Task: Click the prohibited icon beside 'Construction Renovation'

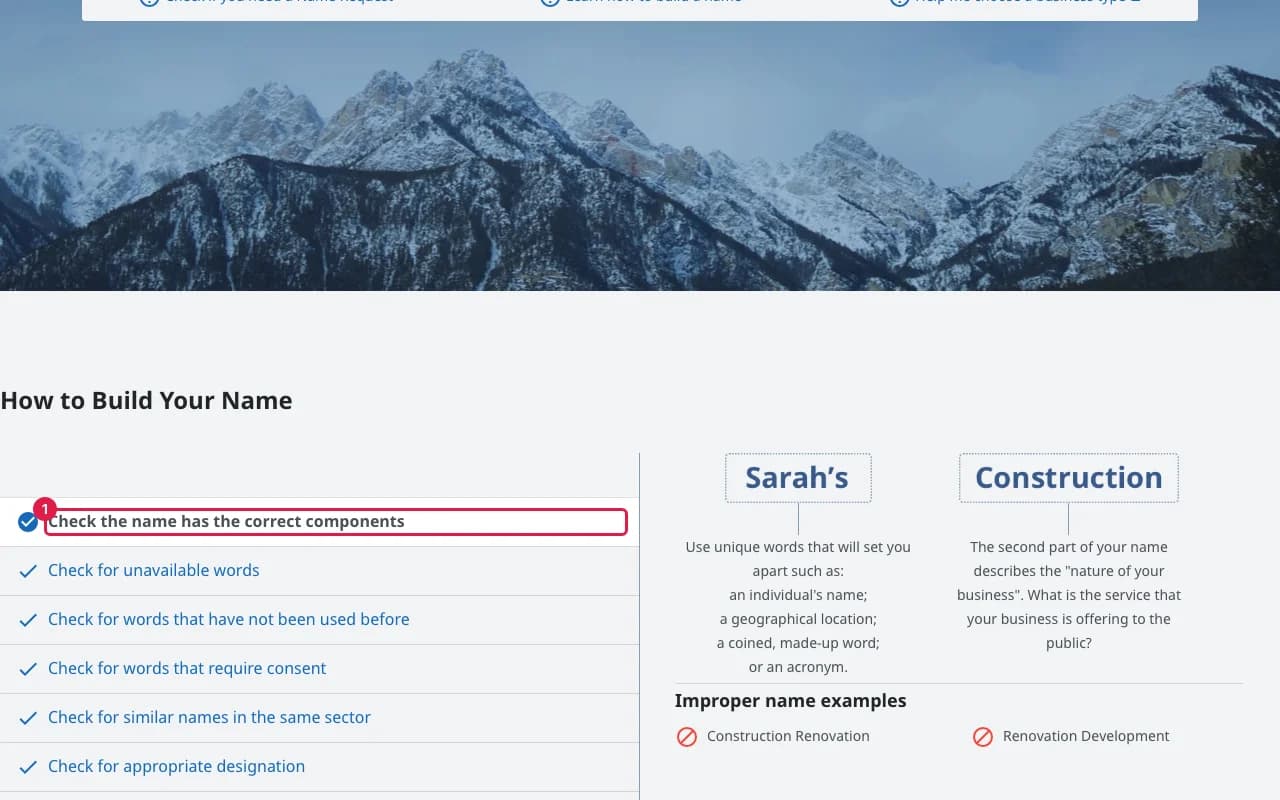Action: [687, 737]
